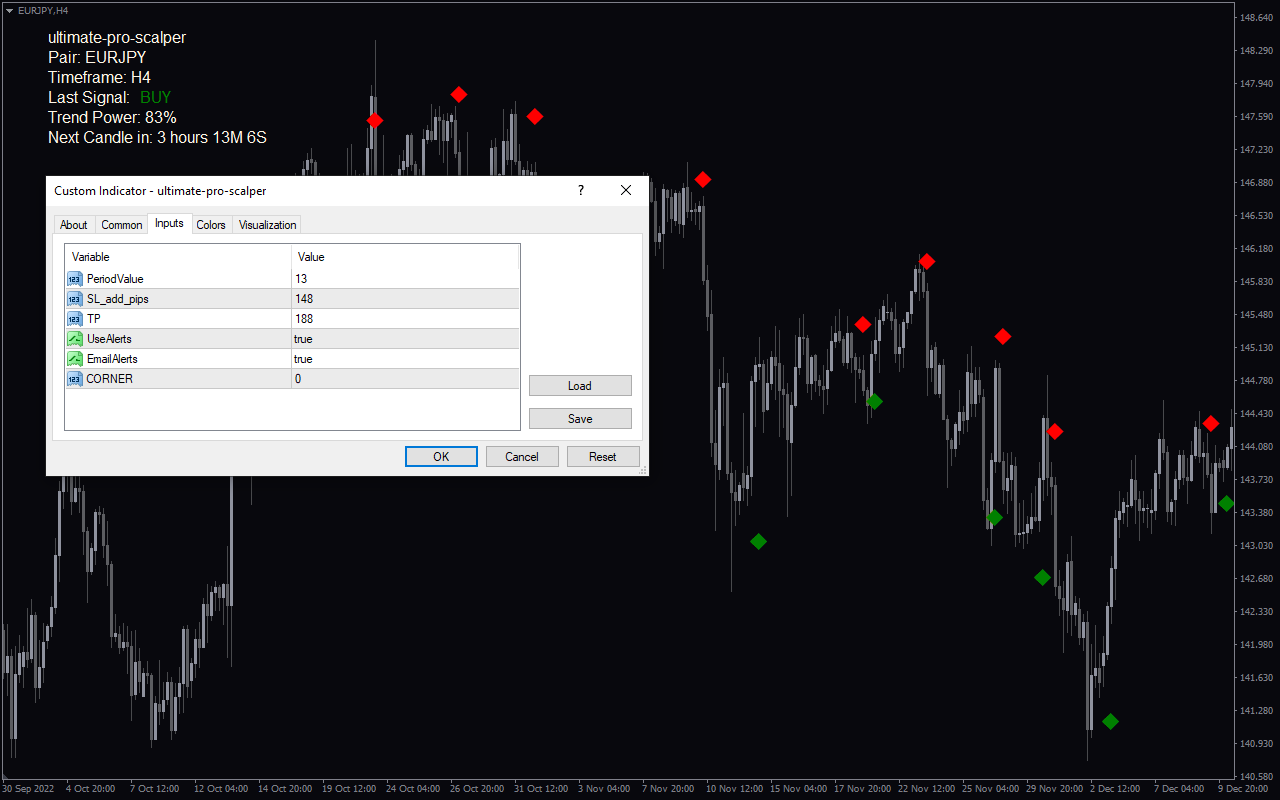
Task: Open the Colors tab
Action: 211,225
